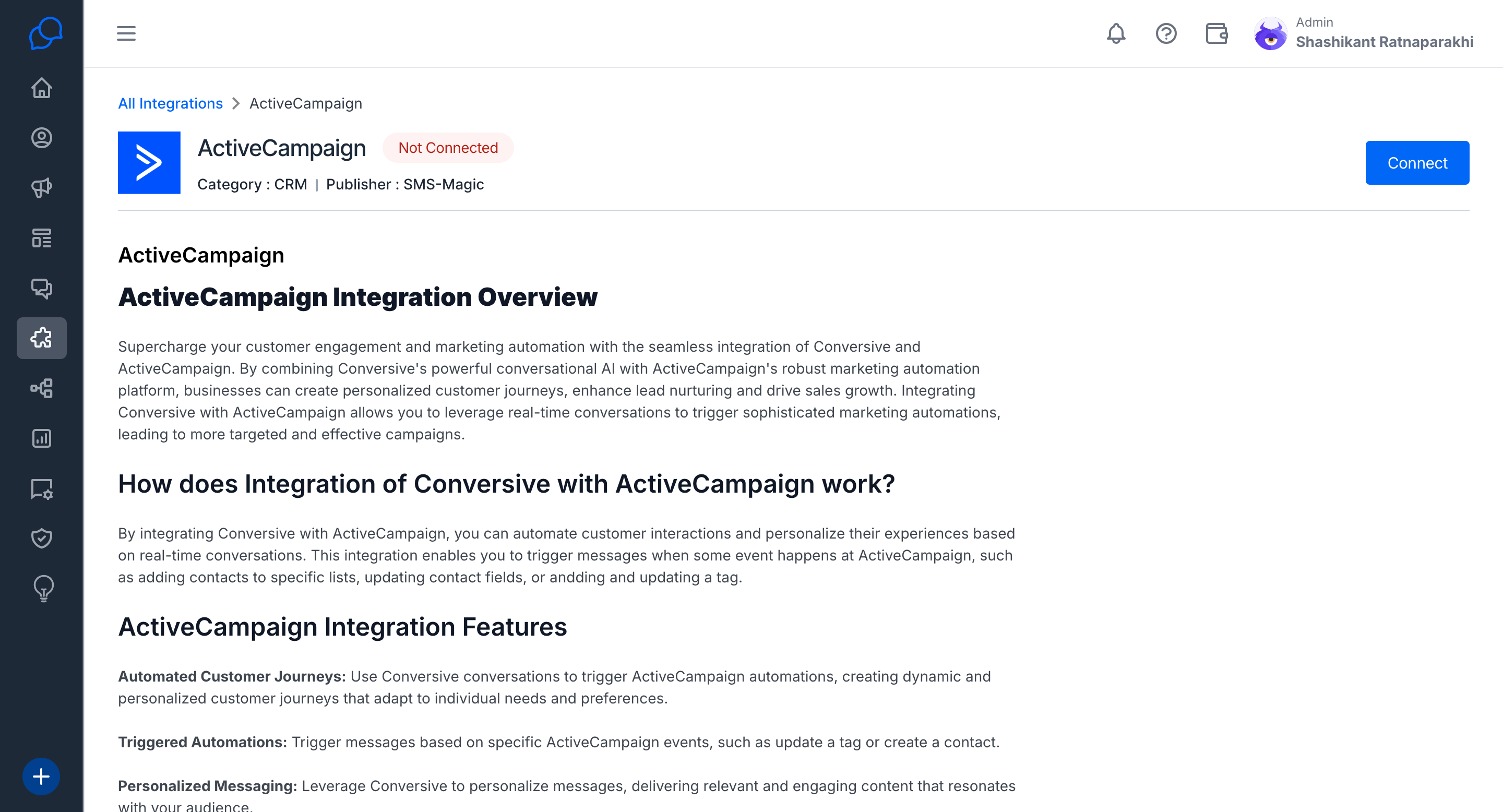This screenshot has width=1503, height=812.
Task: Toggle the hamburger menu to expand sidebar
Action: [126, 33]
